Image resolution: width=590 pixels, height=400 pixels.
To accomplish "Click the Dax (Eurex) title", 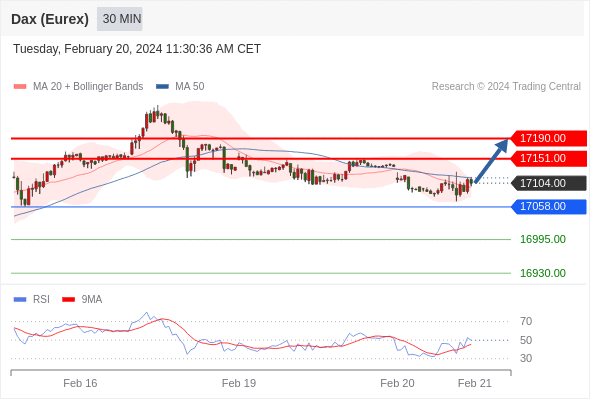I will [50, 19].
